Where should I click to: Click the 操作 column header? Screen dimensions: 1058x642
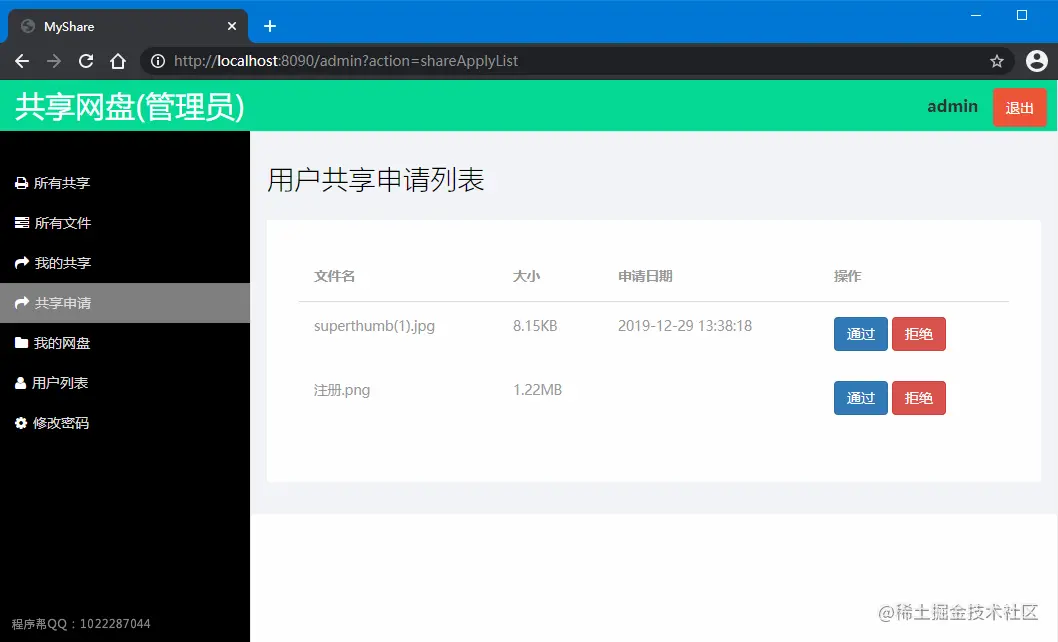[x=847, y=276]
